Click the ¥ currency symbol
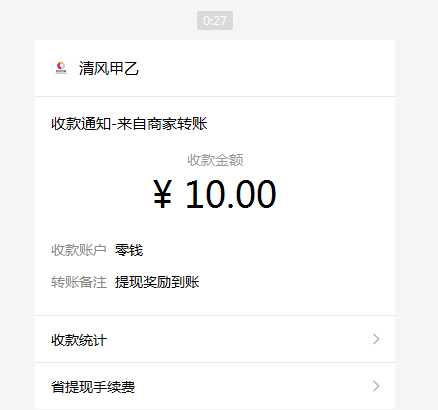Viewport: 438px width, 410px height. coord(163,194)
